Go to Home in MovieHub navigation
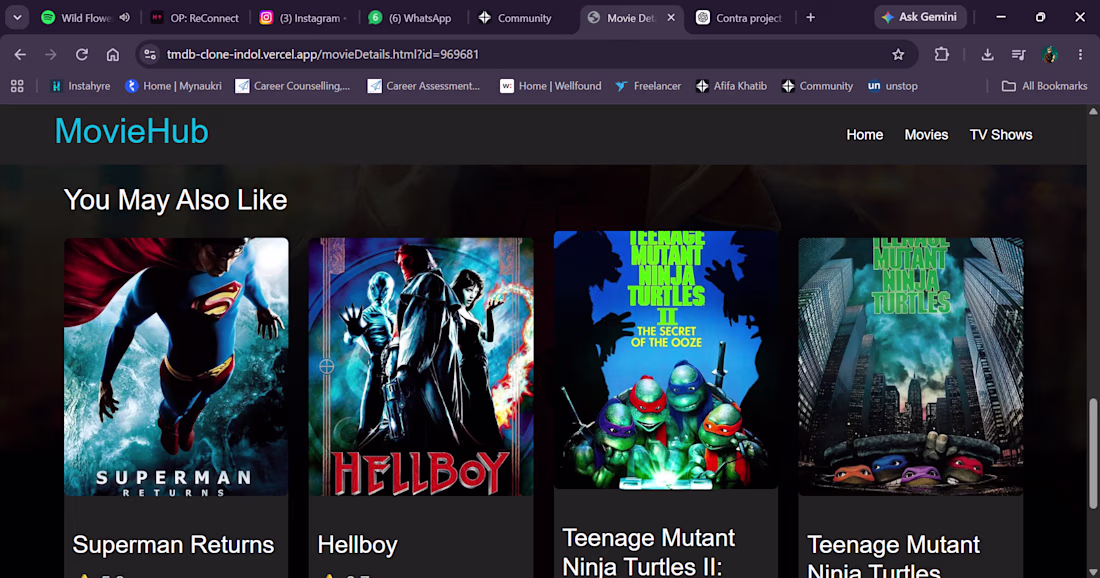 (864, 135)
